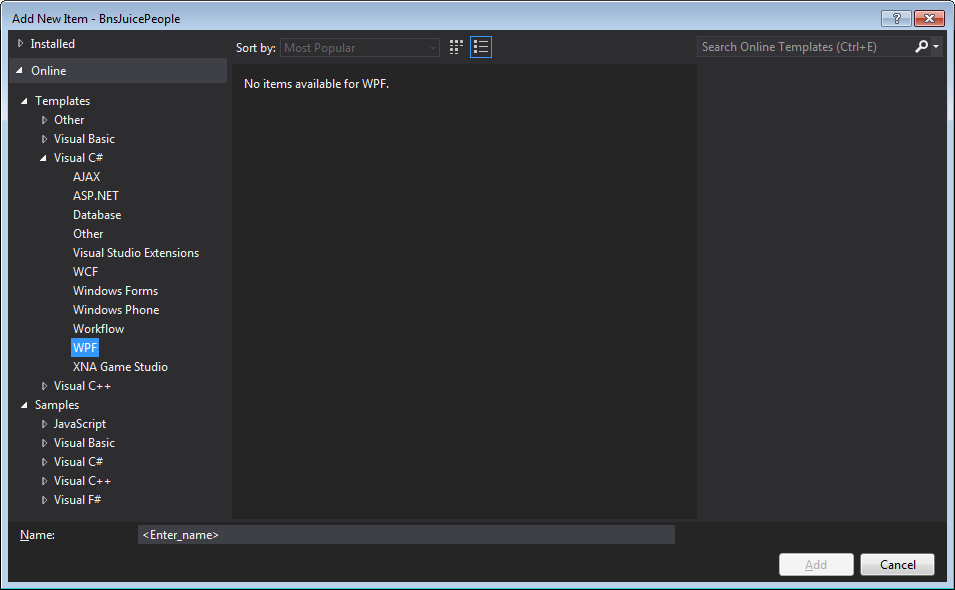This screenshot has width=955, height=590.
Task: Open the search options dropdown arrow
Action: (x=936, y=47)
